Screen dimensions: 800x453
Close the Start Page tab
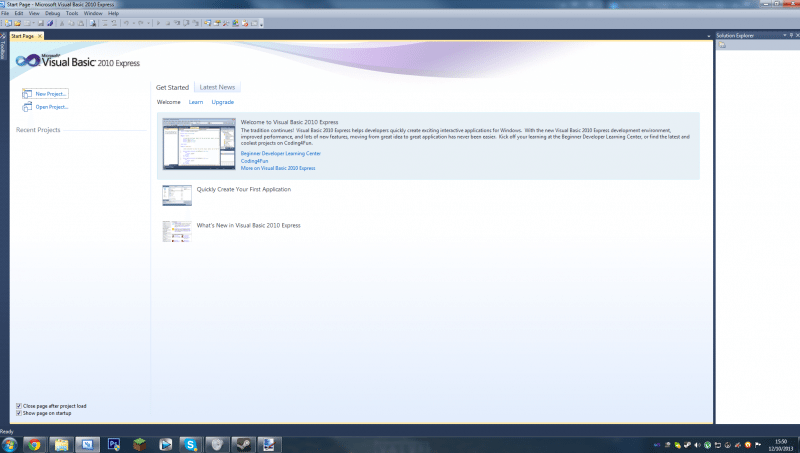[x=40, y=36]
